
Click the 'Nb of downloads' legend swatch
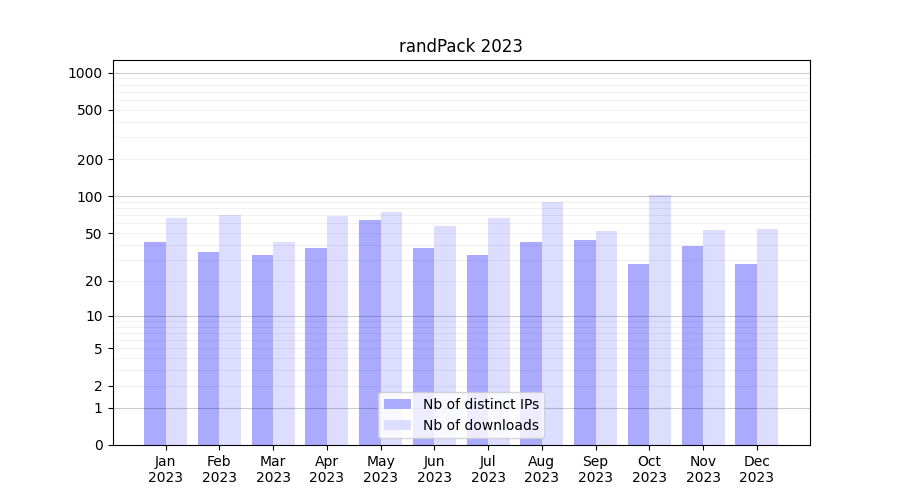click(x=397, y=425)
